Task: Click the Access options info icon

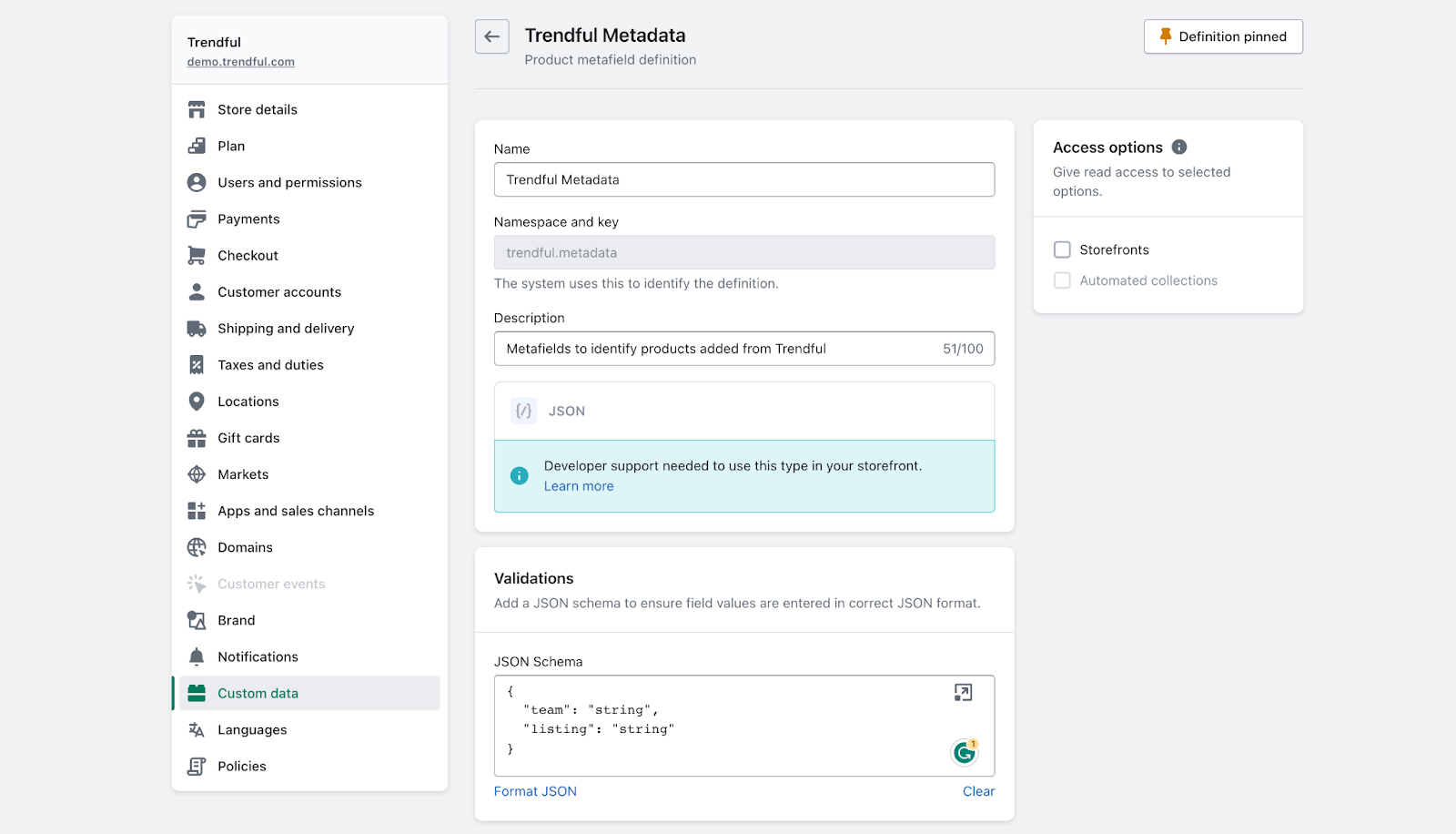Action: pos(1179,147)
